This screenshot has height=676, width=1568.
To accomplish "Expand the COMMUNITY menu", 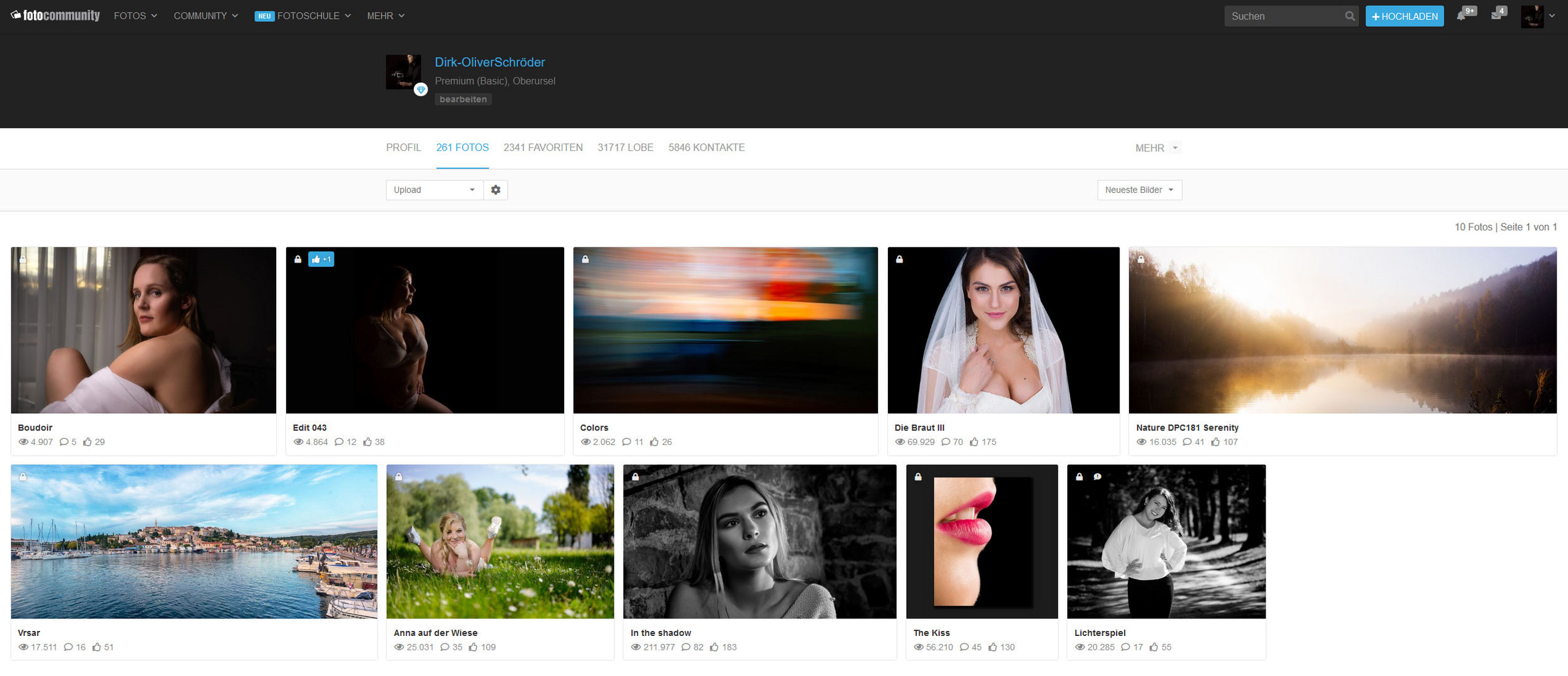I will pos(205,16).
